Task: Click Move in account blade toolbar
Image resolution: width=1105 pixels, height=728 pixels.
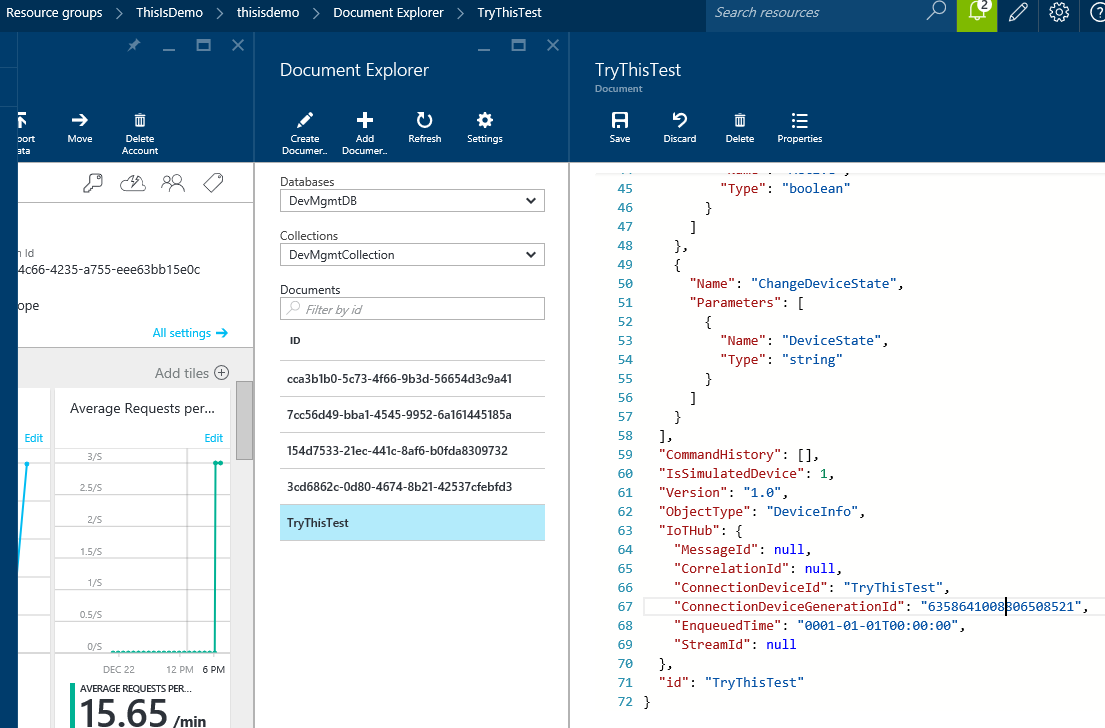Action: (x=80, y=128)
